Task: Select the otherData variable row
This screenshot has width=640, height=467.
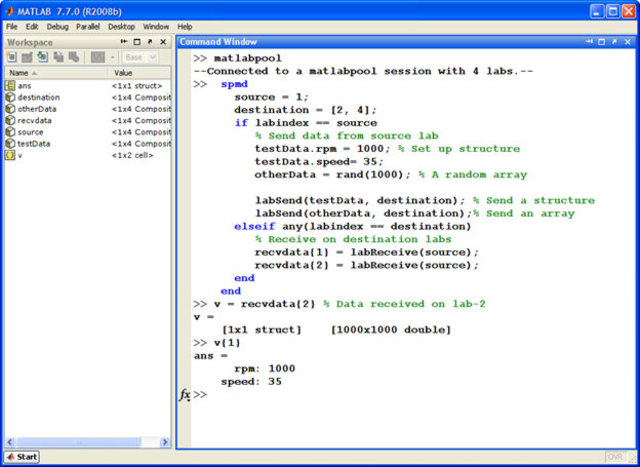Action: [x=87, y=109]
